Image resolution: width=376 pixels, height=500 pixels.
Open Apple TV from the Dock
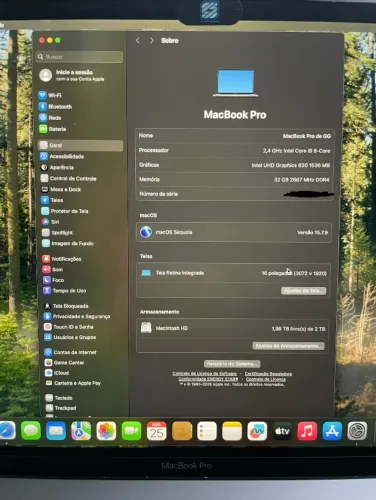pyautogui.click(x=282, y=431)
